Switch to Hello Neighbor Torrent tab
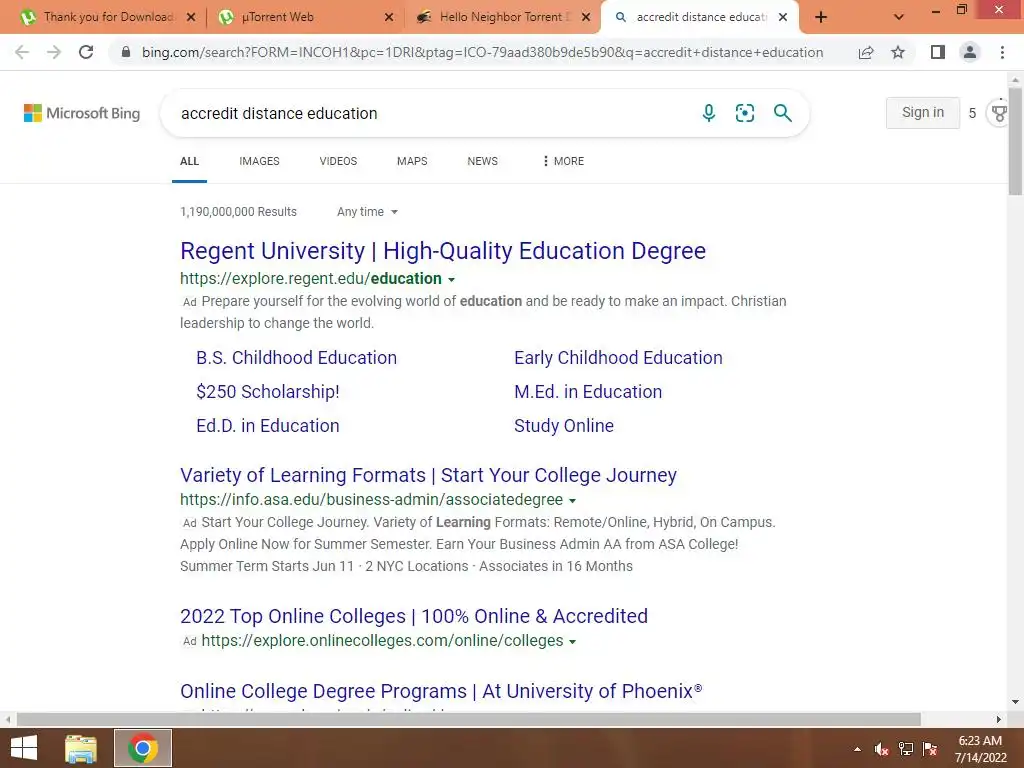This screenshot has height=768, width=1024. [501, 17]
